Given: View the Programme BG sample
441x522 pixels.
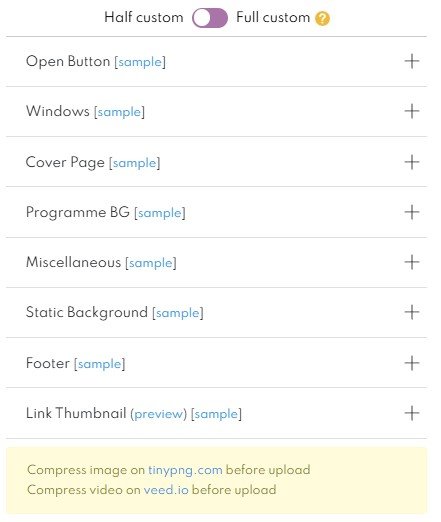Looking at the screenshot, I should point(160,213).
